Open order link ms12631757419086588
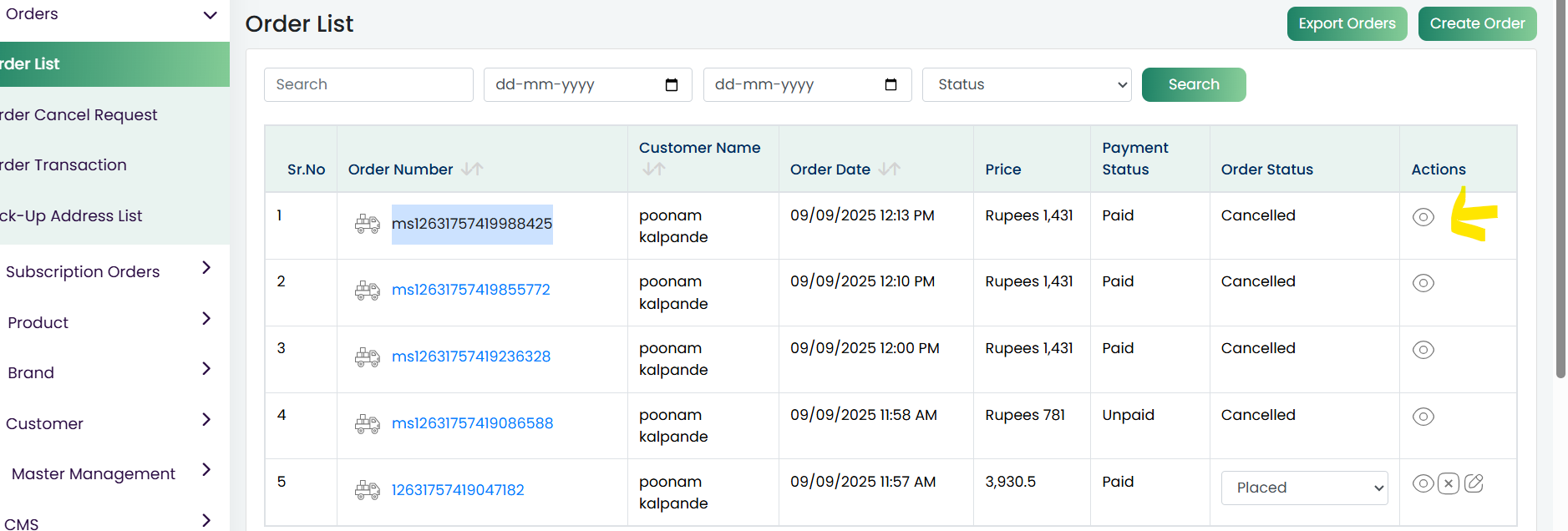Image resolution: width=1568 pixels, height=531 pixels. click(x=472, y=423)
